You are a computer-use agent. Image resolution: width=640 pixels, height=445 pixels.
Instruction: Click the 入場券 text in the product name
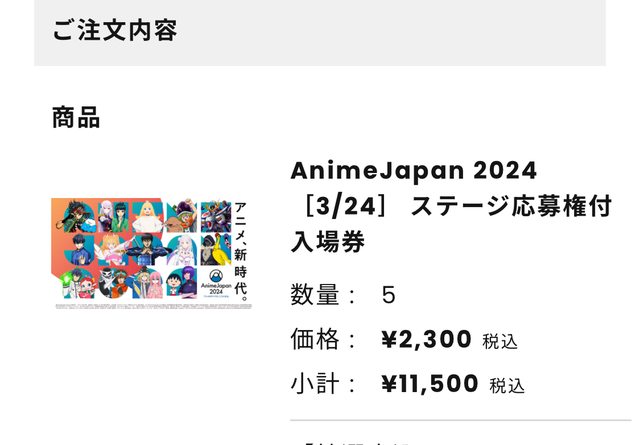click(x=327, y=241)
